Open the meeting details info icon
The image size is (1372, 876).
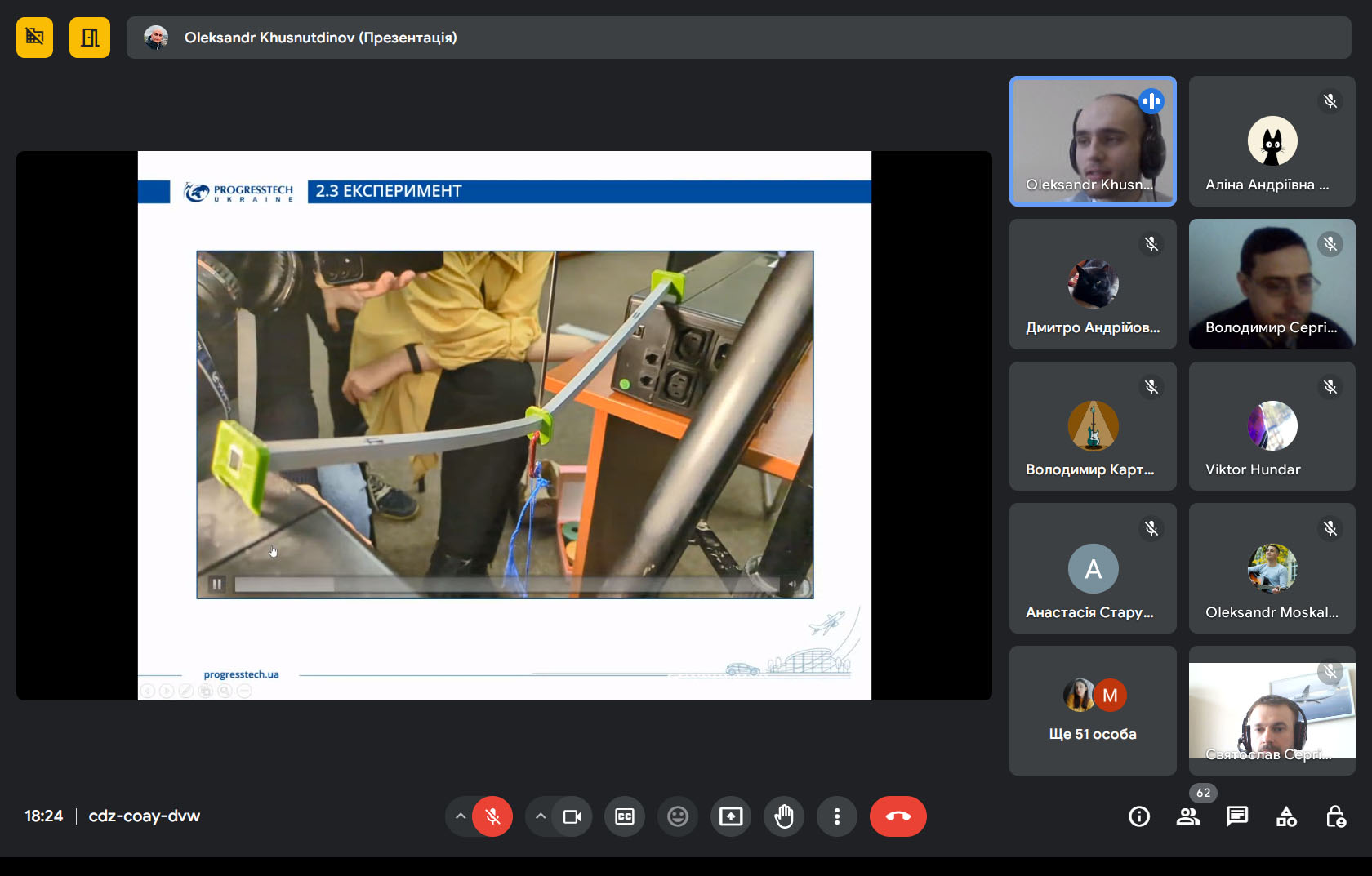(1138, 816)
